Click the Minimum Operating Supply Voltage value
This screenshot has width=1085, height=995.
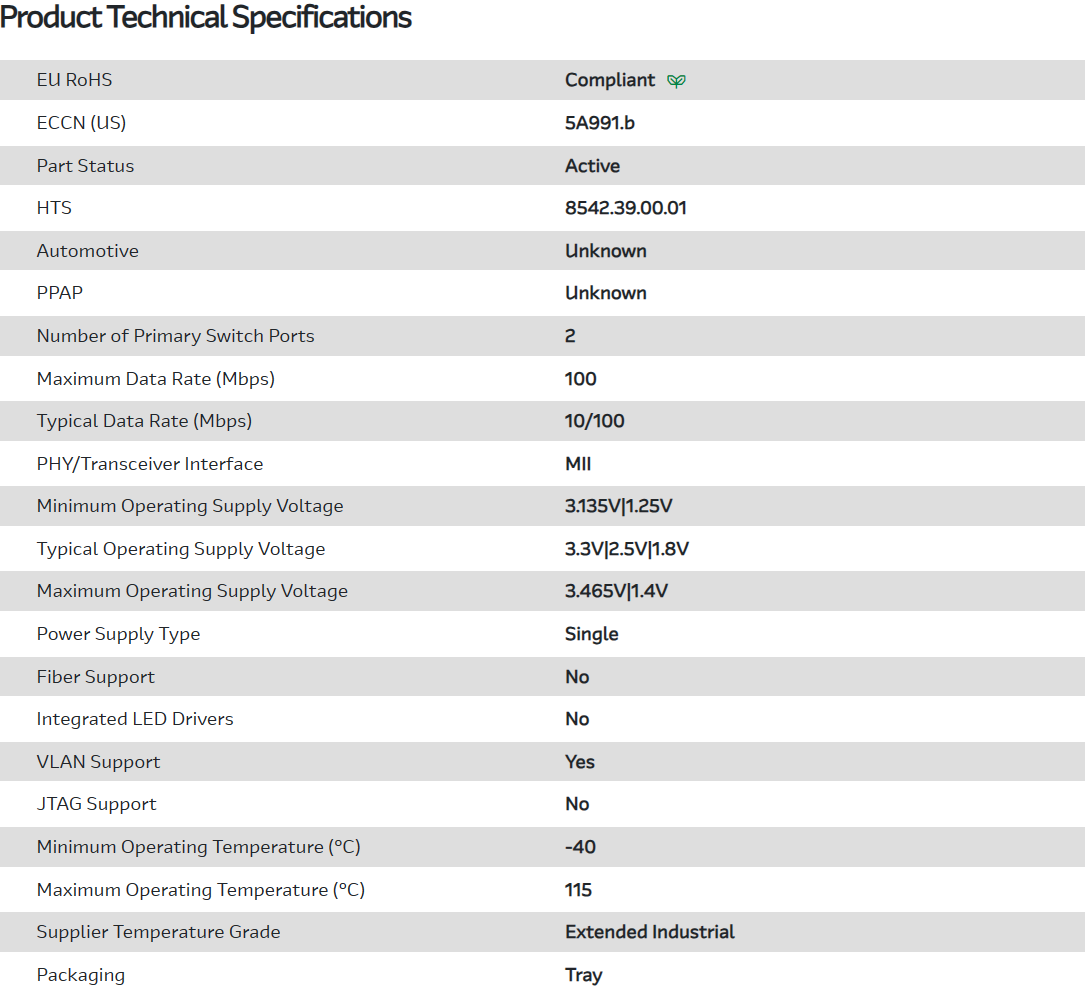pos(618,506)
